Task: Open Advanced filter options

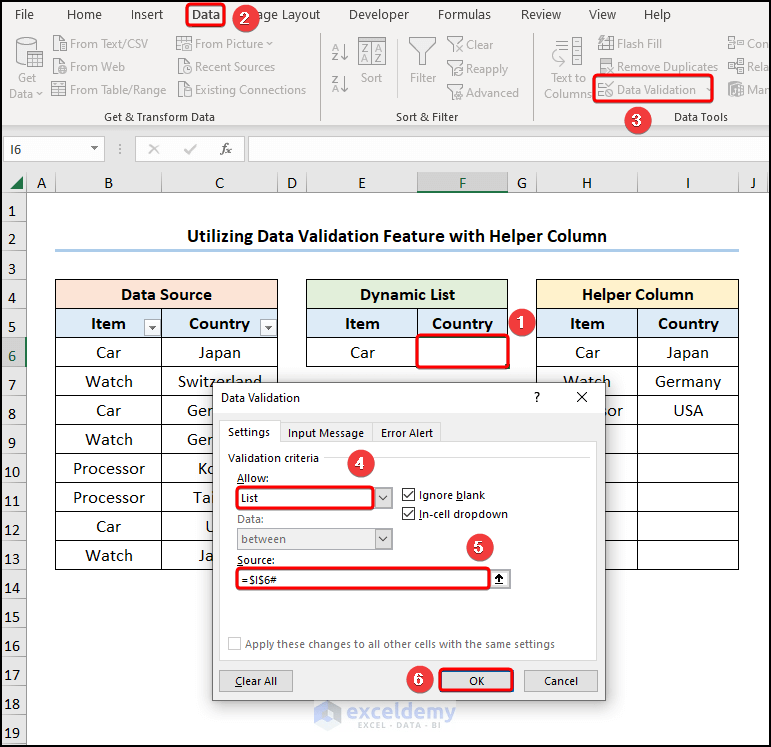Action: click(483, 92)
